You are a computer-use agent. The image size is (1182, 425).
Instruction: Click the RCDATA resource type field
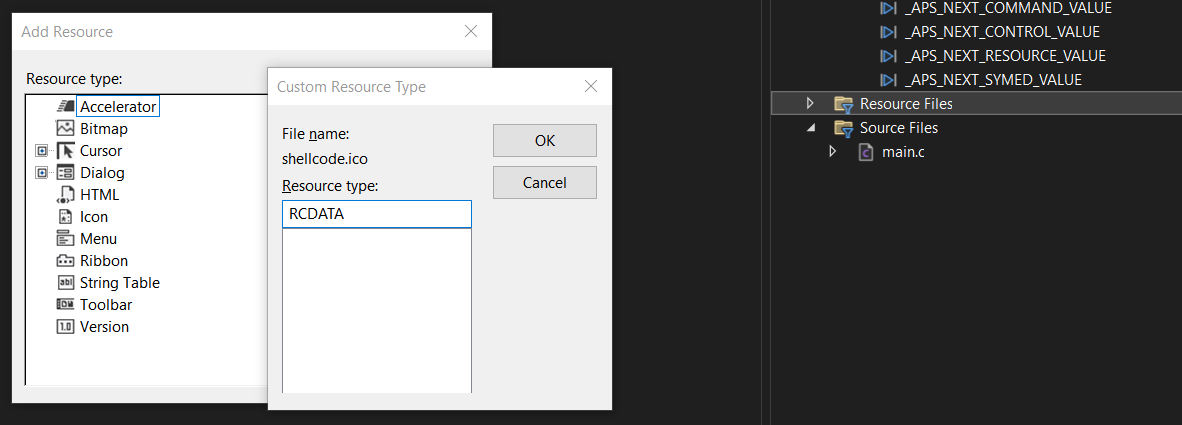(376, 214)
